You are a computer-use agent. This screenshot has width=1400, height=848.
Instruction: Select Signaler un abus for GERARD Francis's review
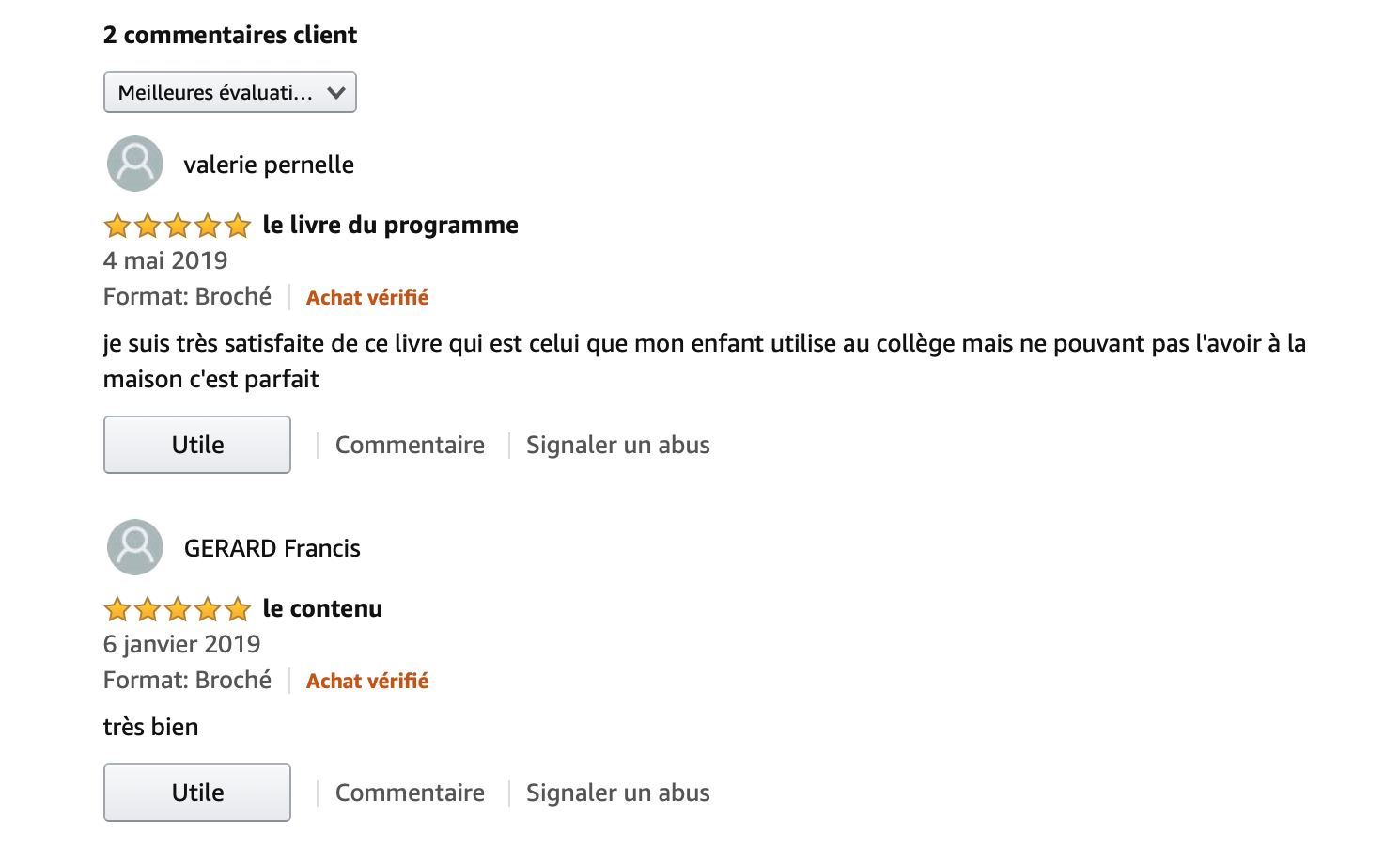click(617, 793)
